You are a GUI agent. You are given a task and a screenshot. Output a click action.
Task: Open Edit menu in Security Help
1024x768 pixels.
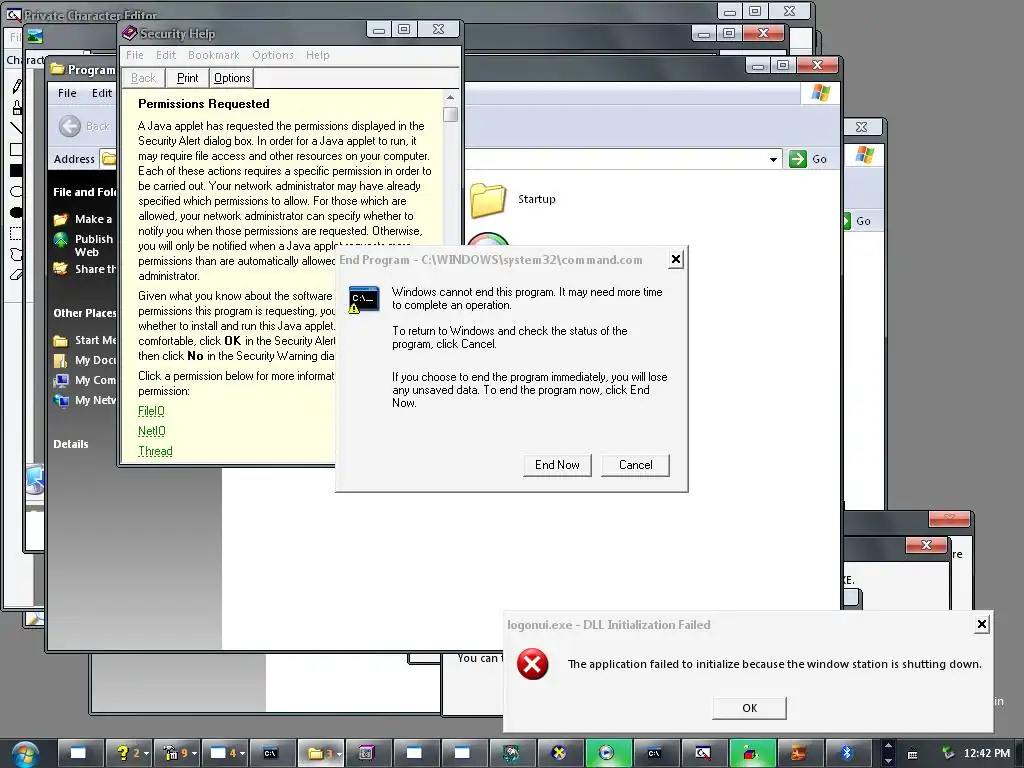[166, 55]
